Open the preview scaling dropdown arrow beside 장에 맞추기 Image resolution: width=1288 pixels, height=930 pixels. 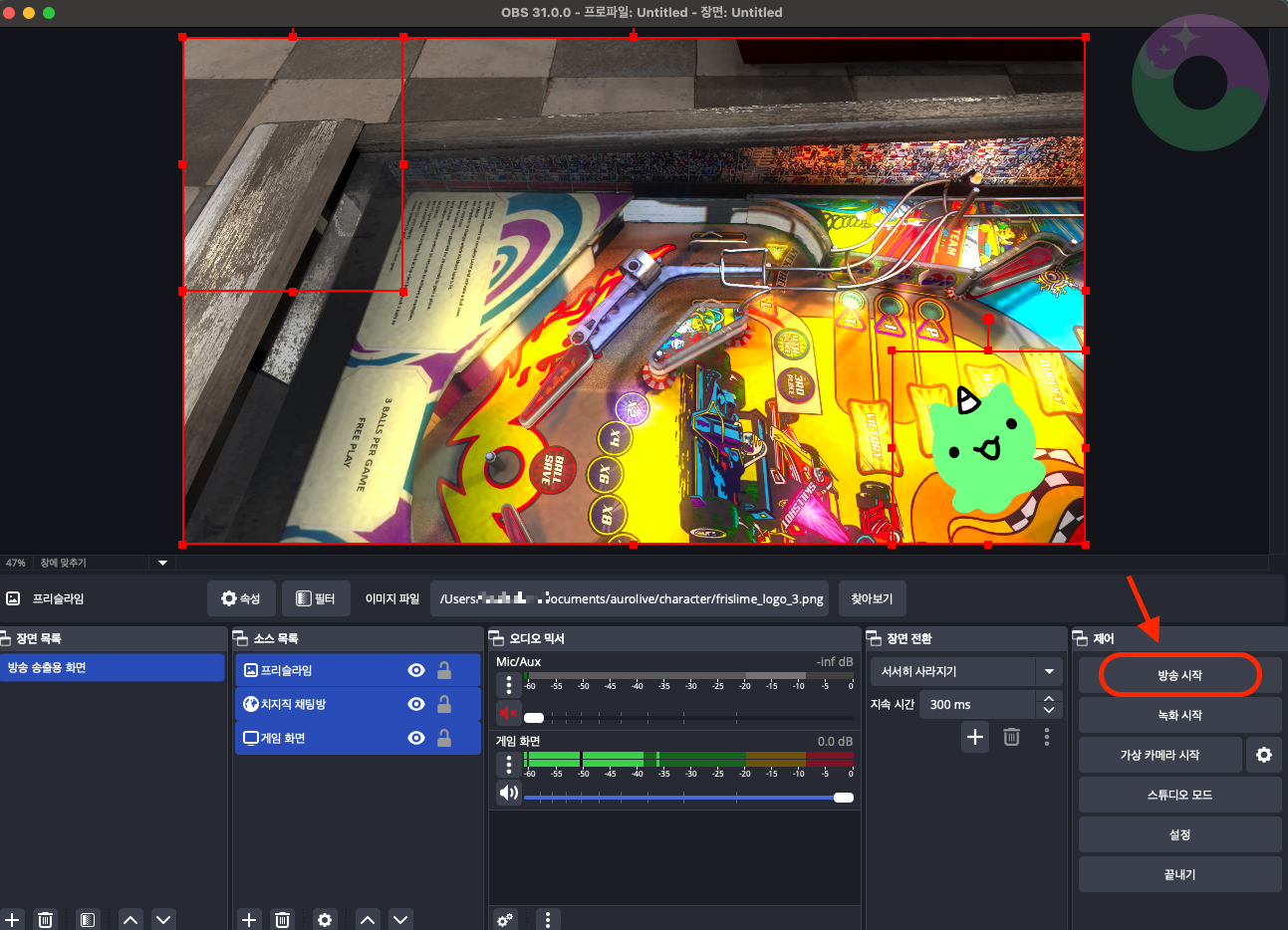(162, 563)
